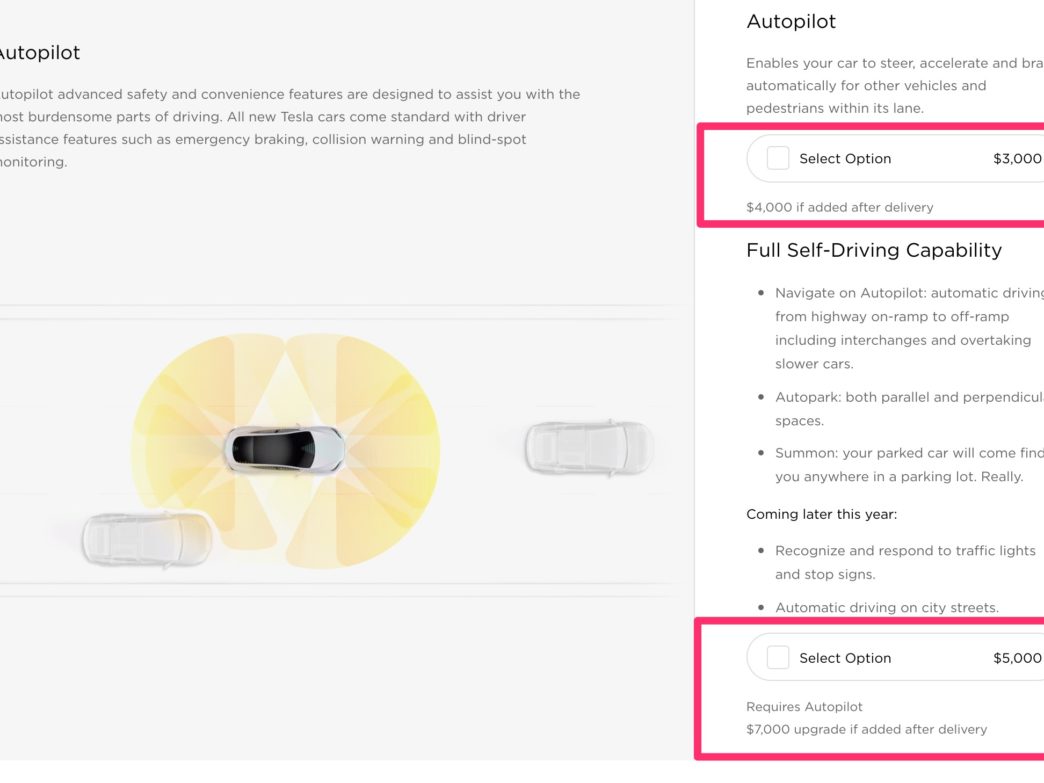
Task: Click the "$7,000 upgrade if added after delivery" text
Action: point(866,729)
